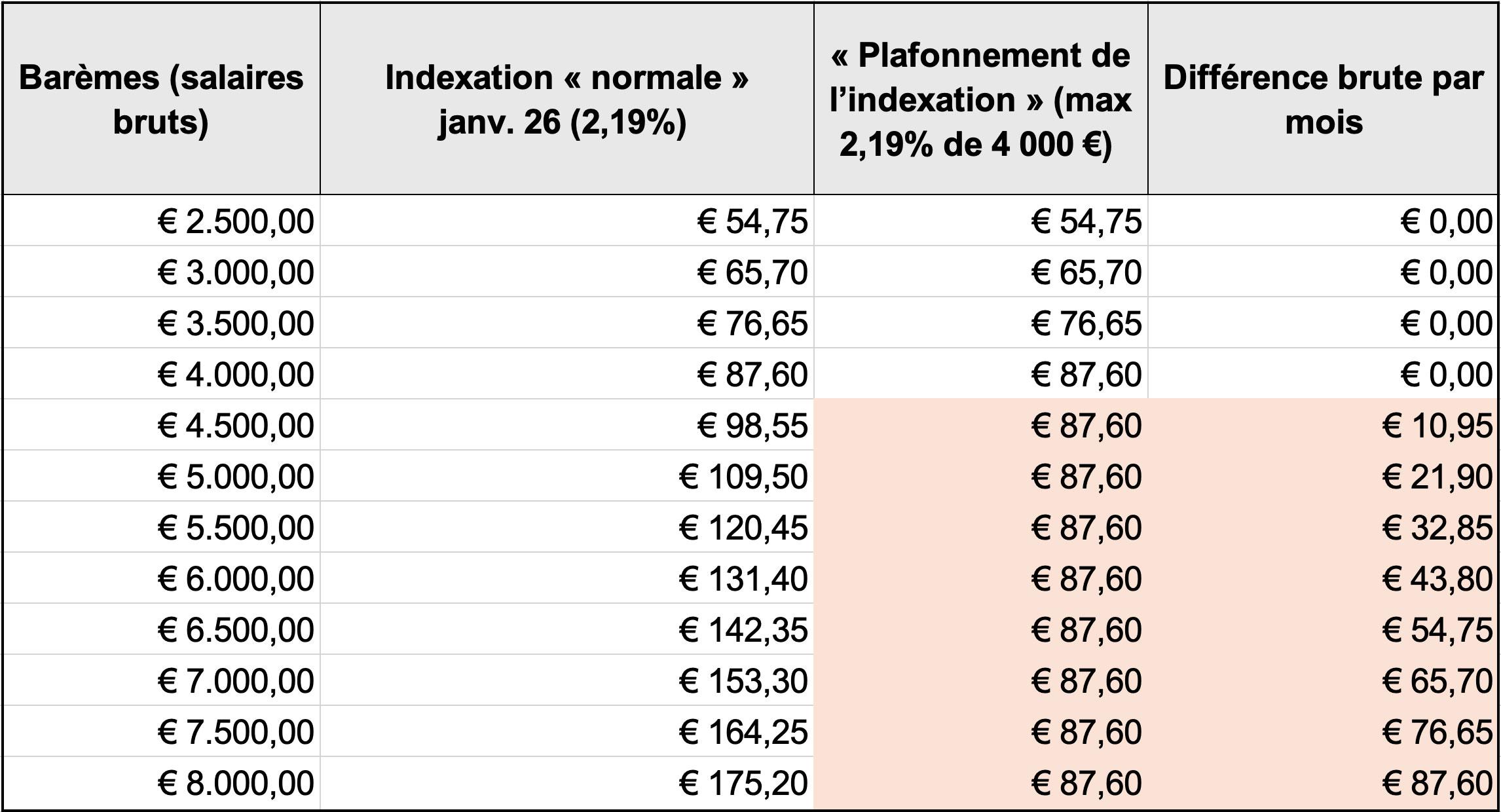Select the "Indexation « normale »" header cell
The width and height of the screenshot is (1501, 812).
pyautogui.click(x=566, y=100)
